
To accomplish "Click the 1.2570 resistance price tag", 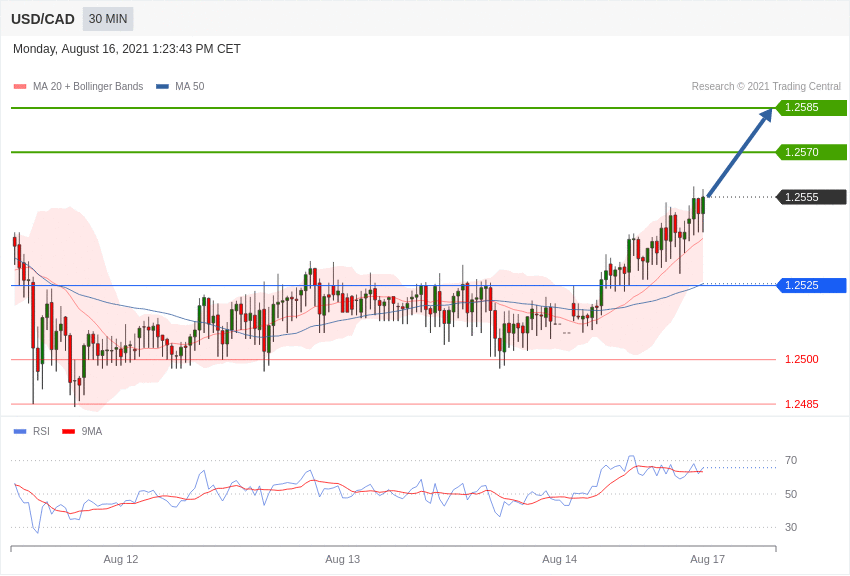I will [811, 152].
